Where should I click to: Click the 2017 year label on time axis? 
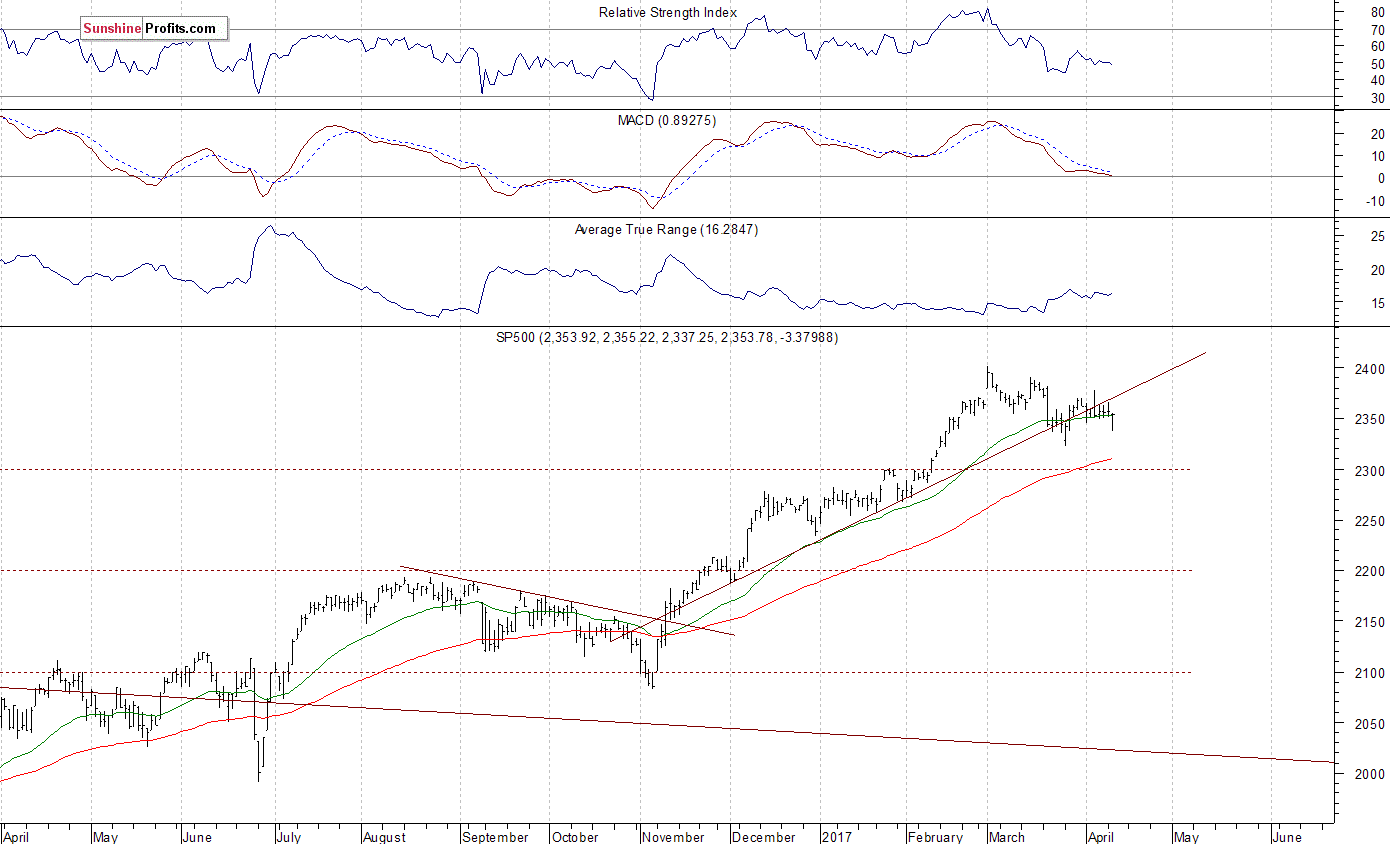tap(836, 837)
